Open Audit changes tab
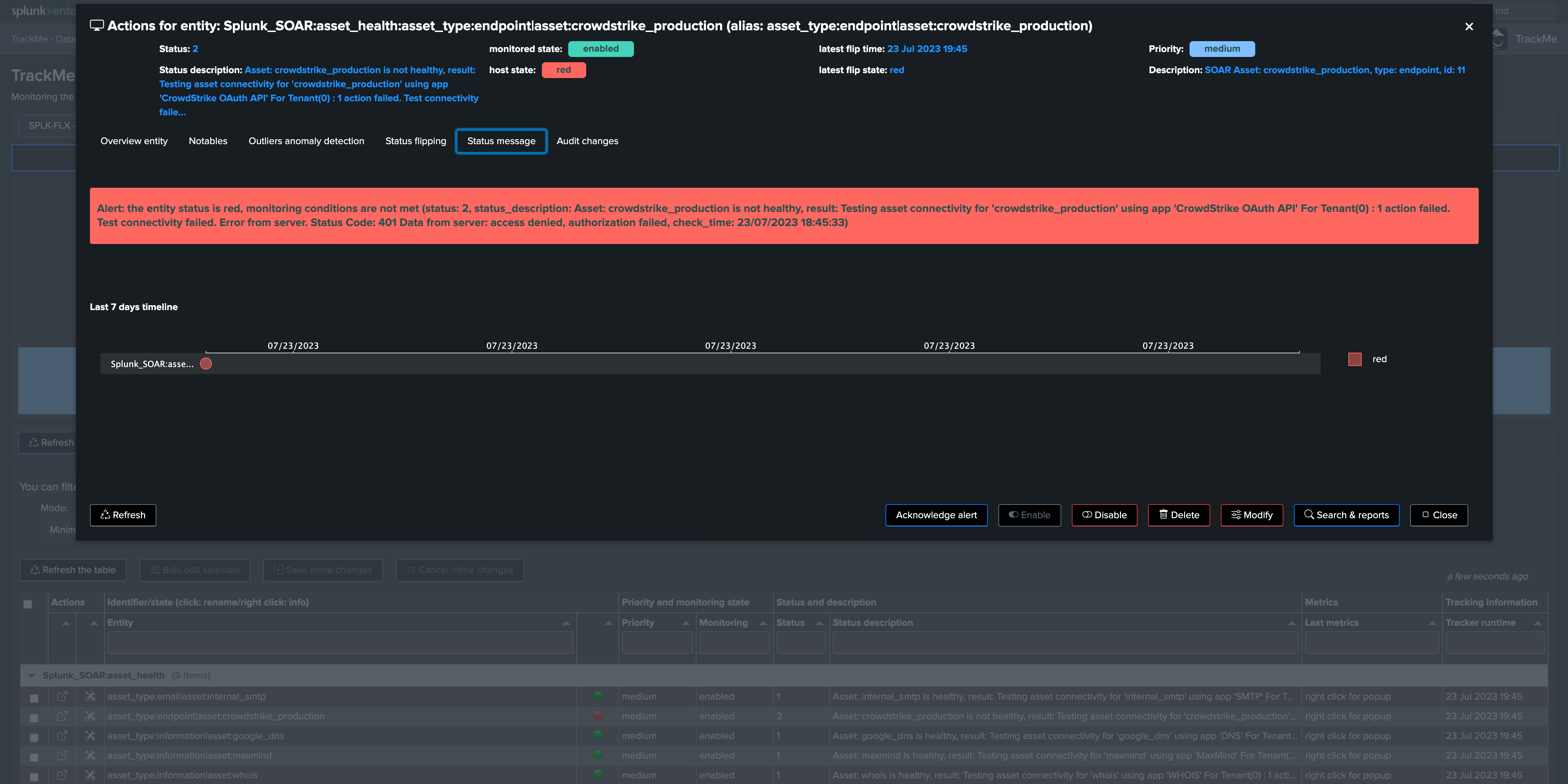Screen dimensions: 1568x784 coord(588,141)
